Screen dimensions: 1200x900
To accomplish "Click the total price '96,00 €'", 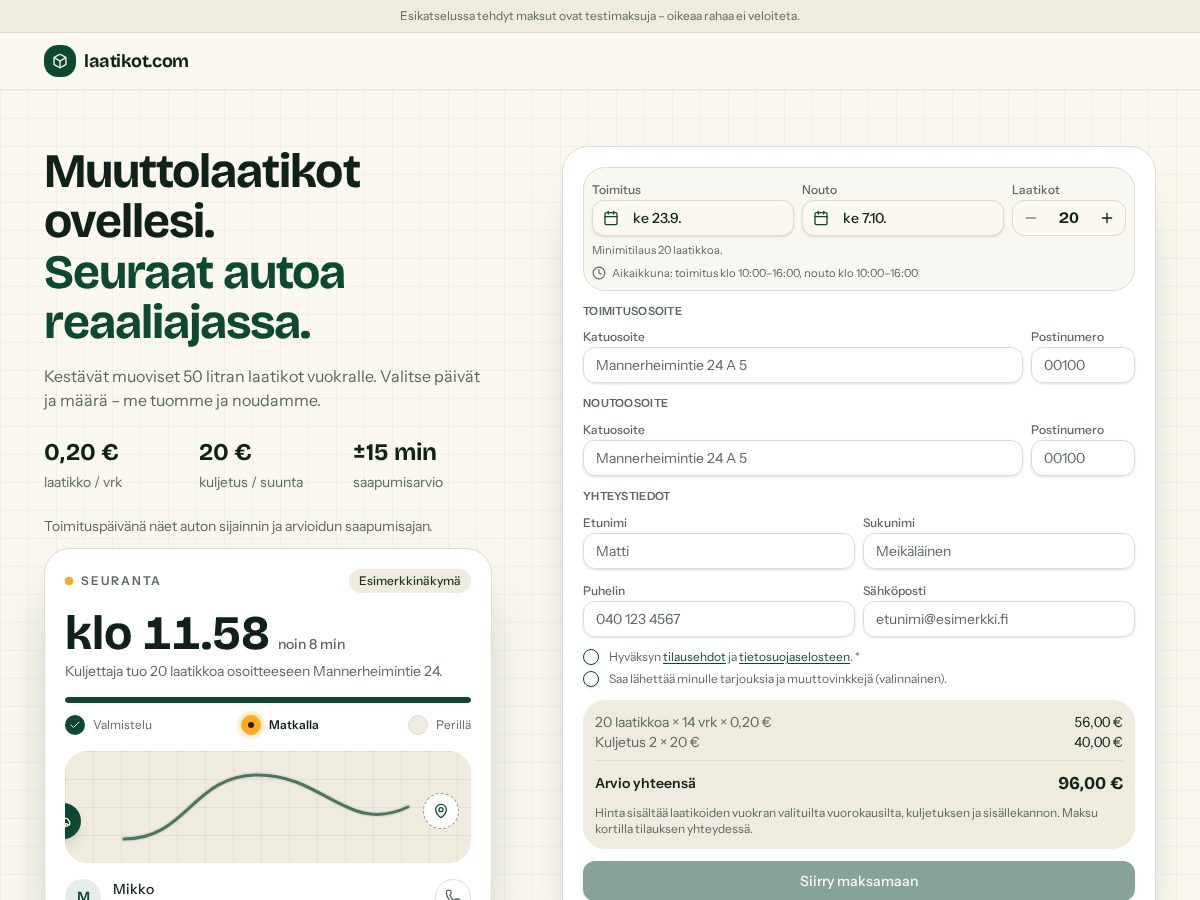I will point(1090,783).
